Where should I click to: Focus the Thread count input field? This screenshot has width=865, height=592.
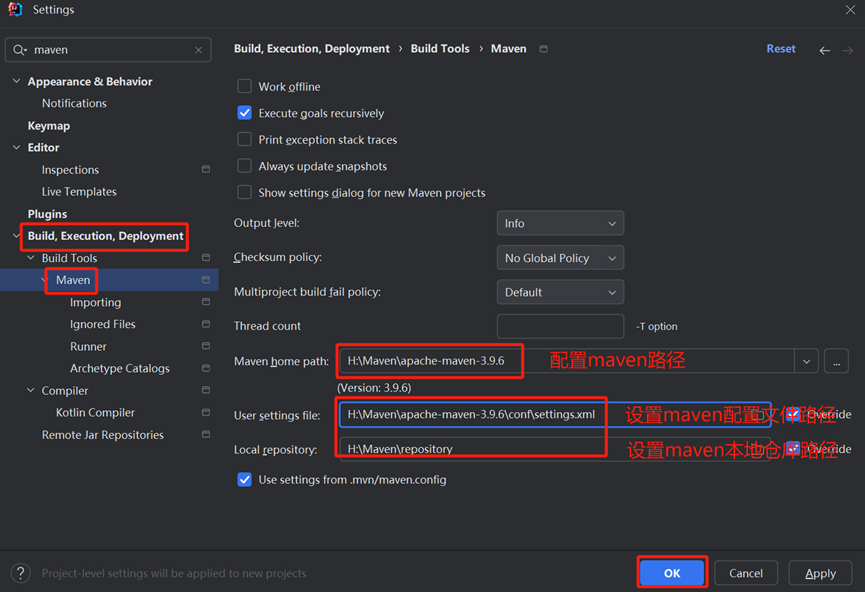560,326
